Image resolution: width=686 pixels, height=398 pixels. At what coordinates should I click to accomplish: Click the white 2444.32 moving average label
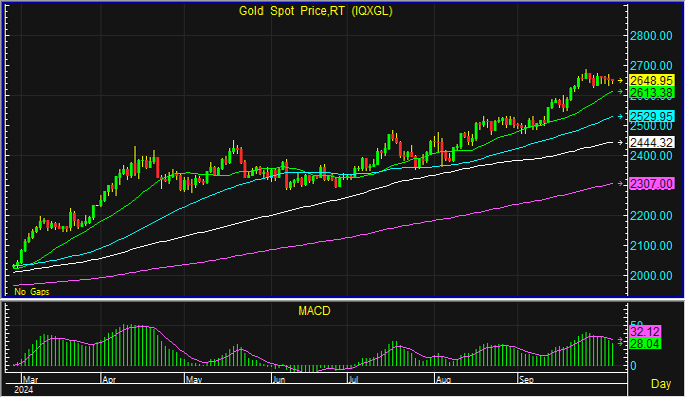click(x=651, y=142)
